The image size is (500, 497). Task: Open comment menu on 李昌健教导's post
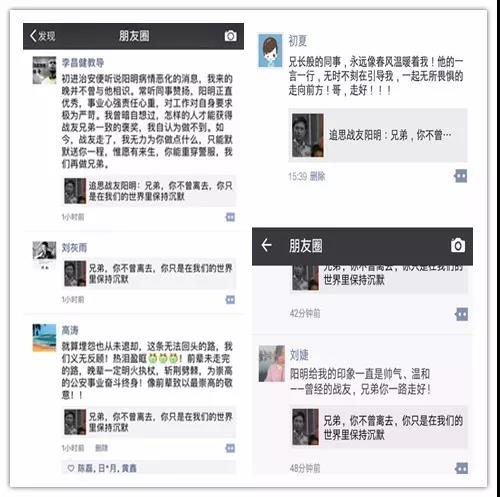pos(230,217)
